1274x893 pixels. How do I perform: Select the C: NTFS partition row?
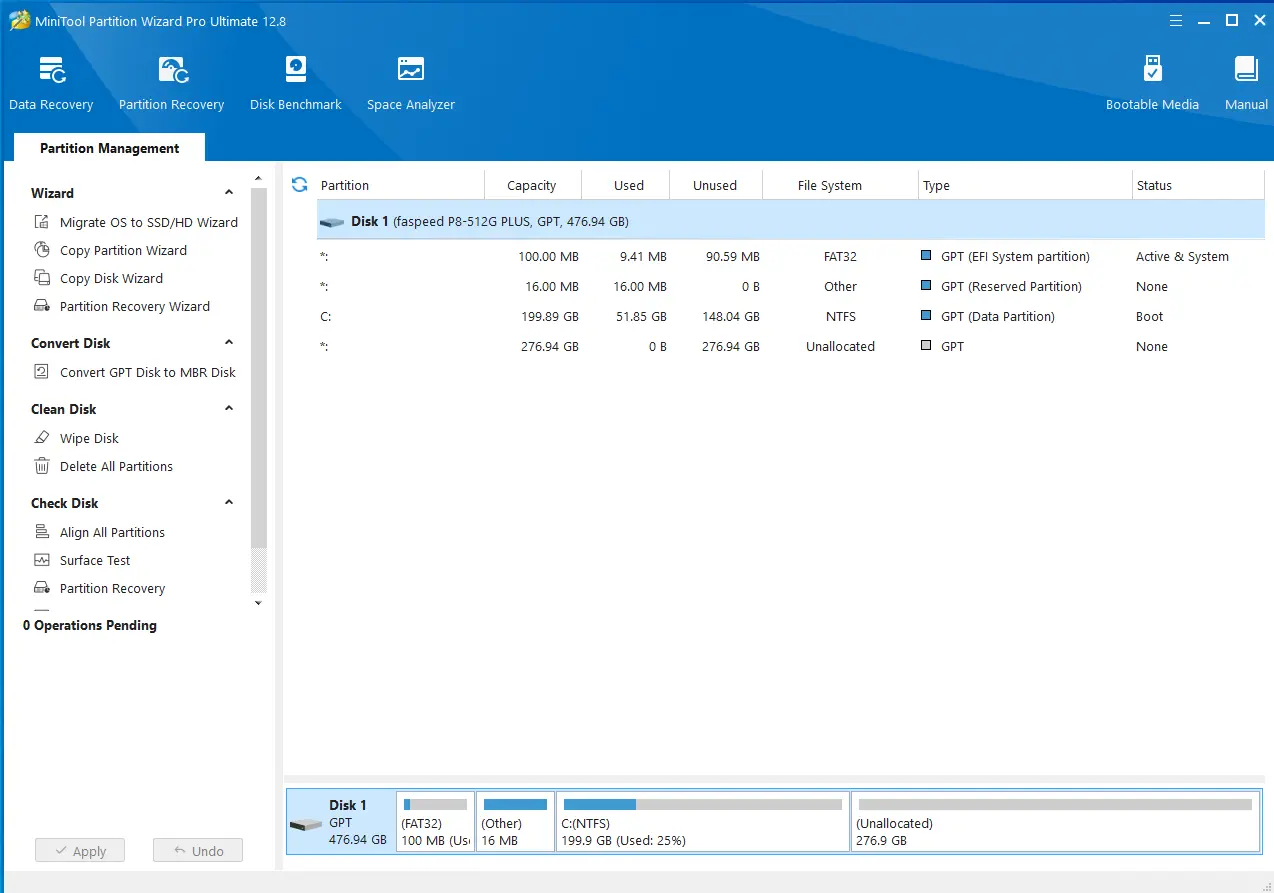[x=791, y=316]
